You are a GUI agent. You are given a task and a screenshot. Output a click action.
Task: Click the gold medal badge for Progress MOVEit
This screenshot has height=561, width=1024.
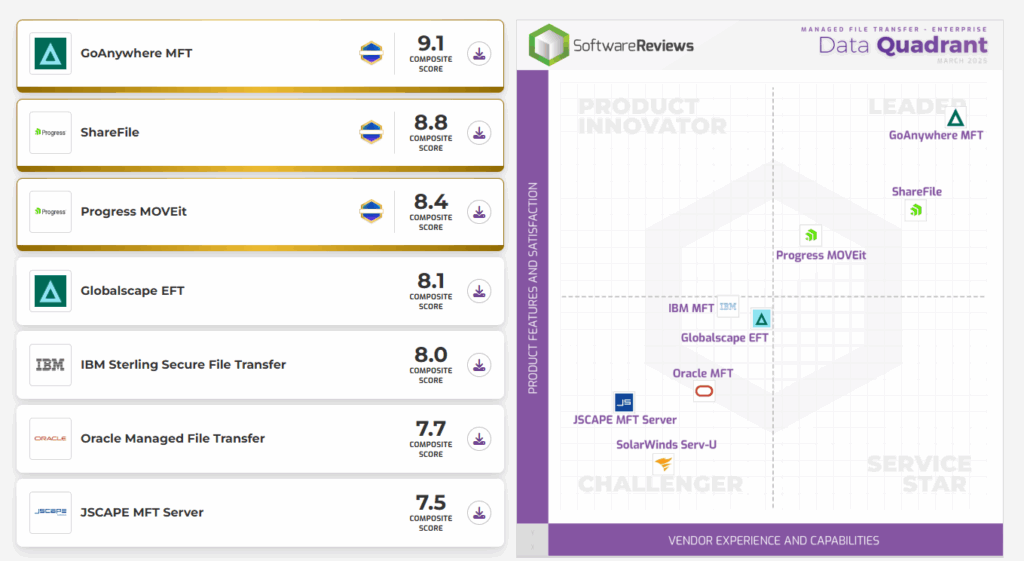coord(371,211)
